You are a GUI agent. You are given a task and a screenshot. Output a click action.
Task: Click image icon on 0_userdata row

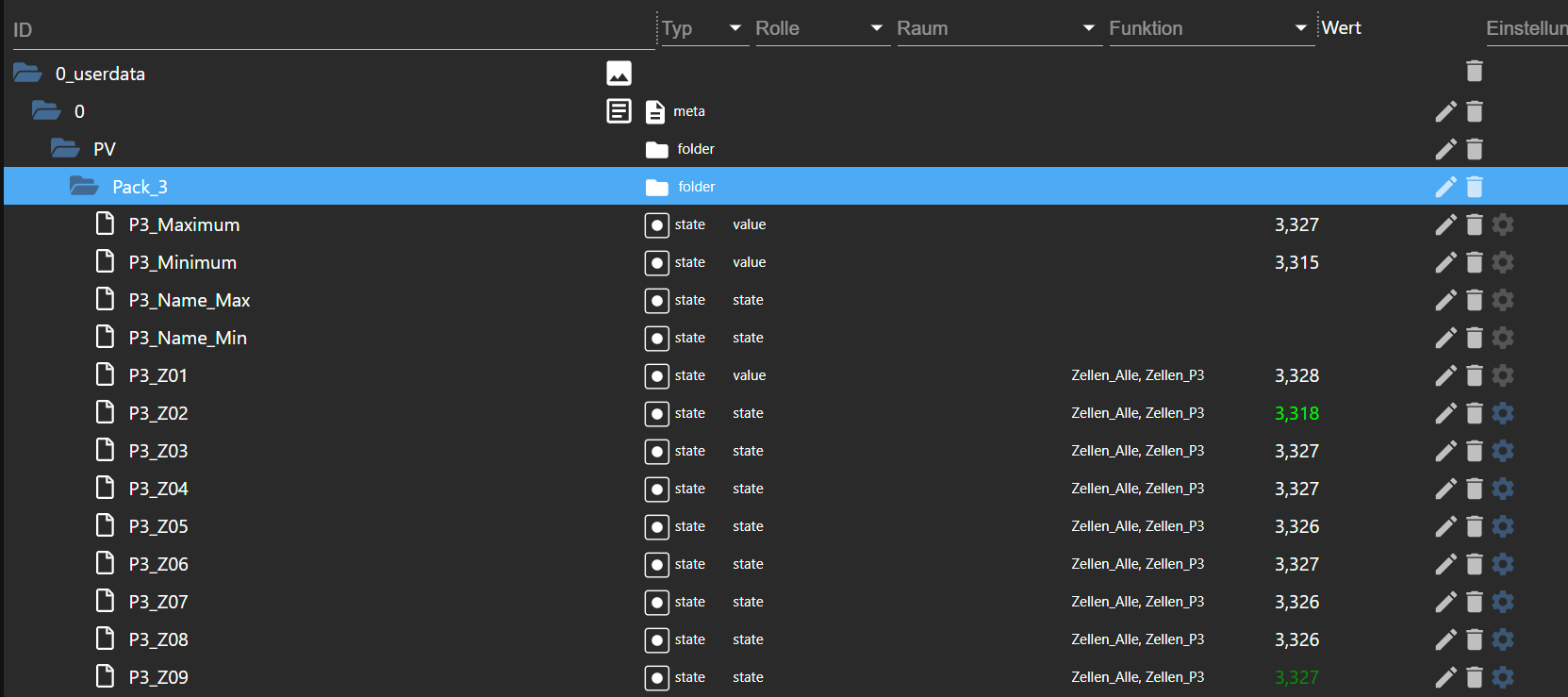coord(619,74)
